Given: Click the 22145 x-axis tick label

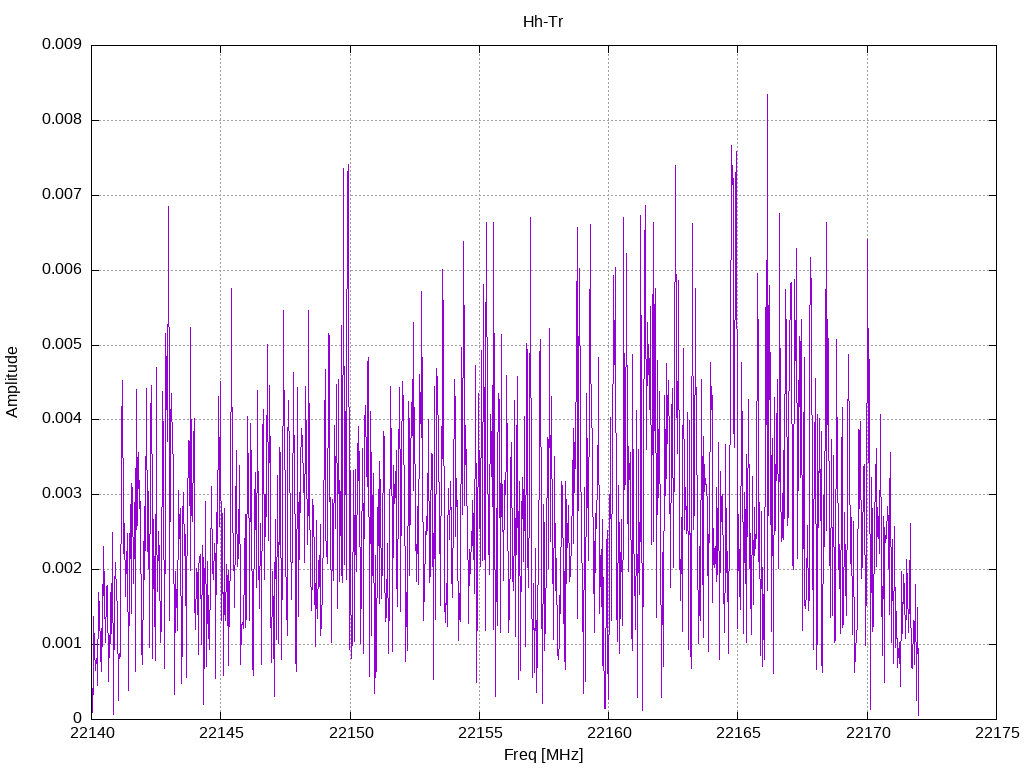Looking at the screenshot, I should coord(221,734).
